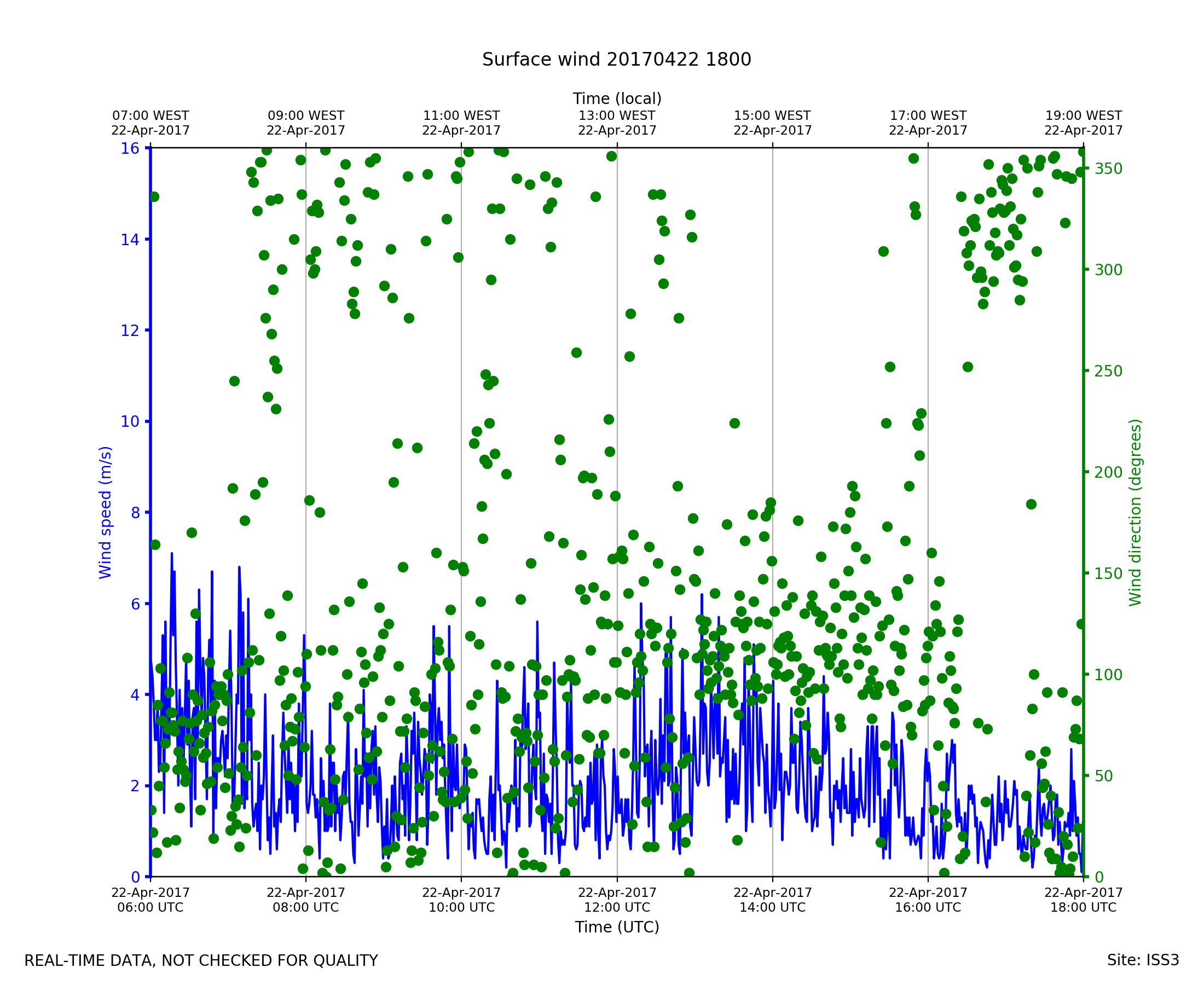Click the 'Site: ISS3' text
Screen dimensions: 1204x985
coord(1142,960)
